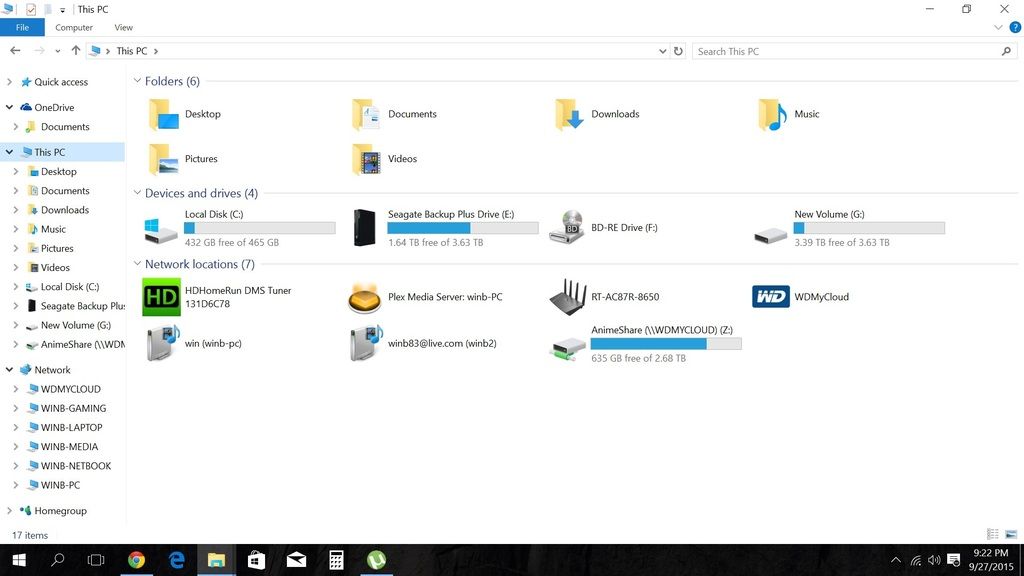Collapse the Folders (6) group
This screenshot has width=1024, height=576.
137,81
